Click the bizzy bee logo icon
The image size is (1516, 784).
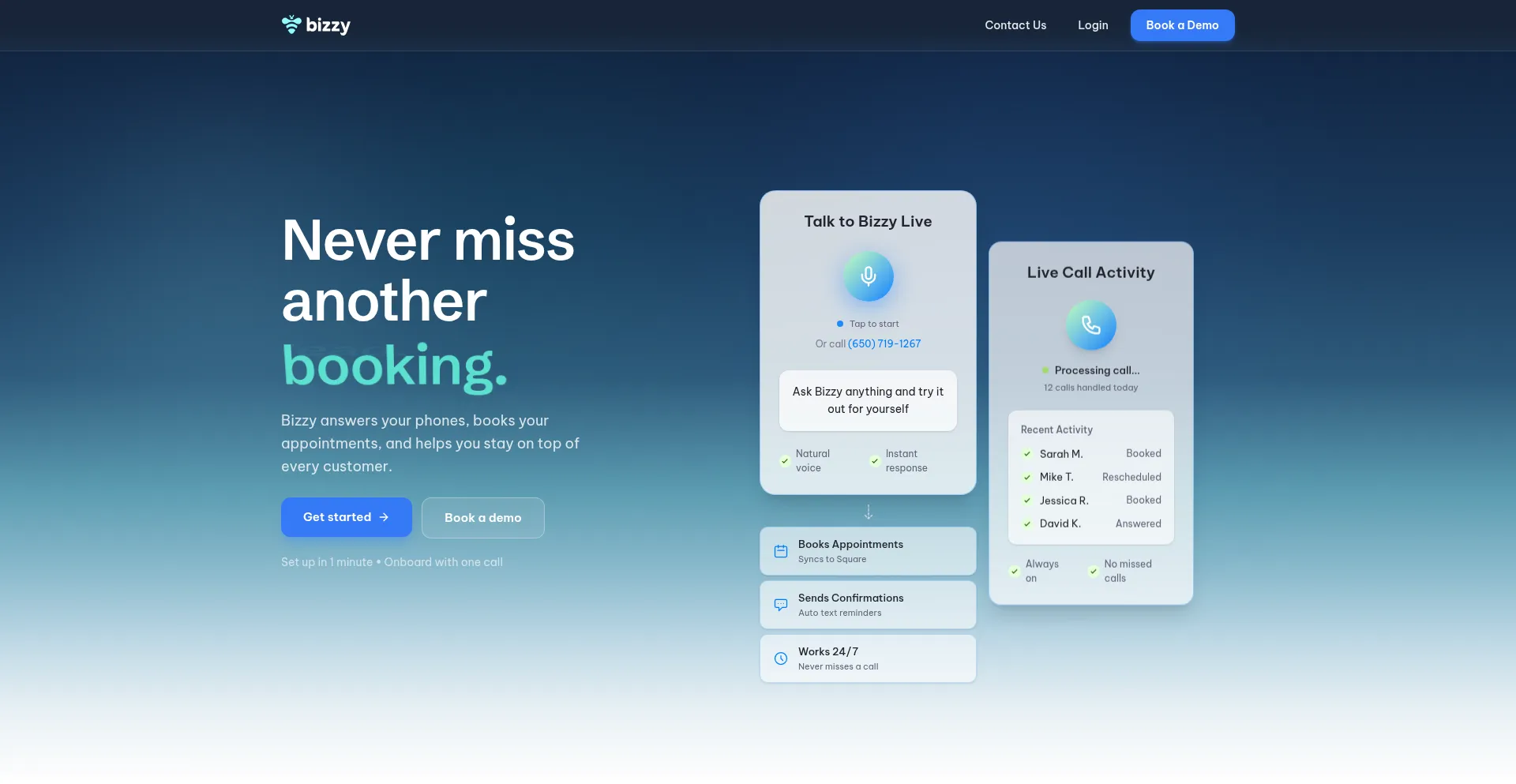(x=291, y=25)
